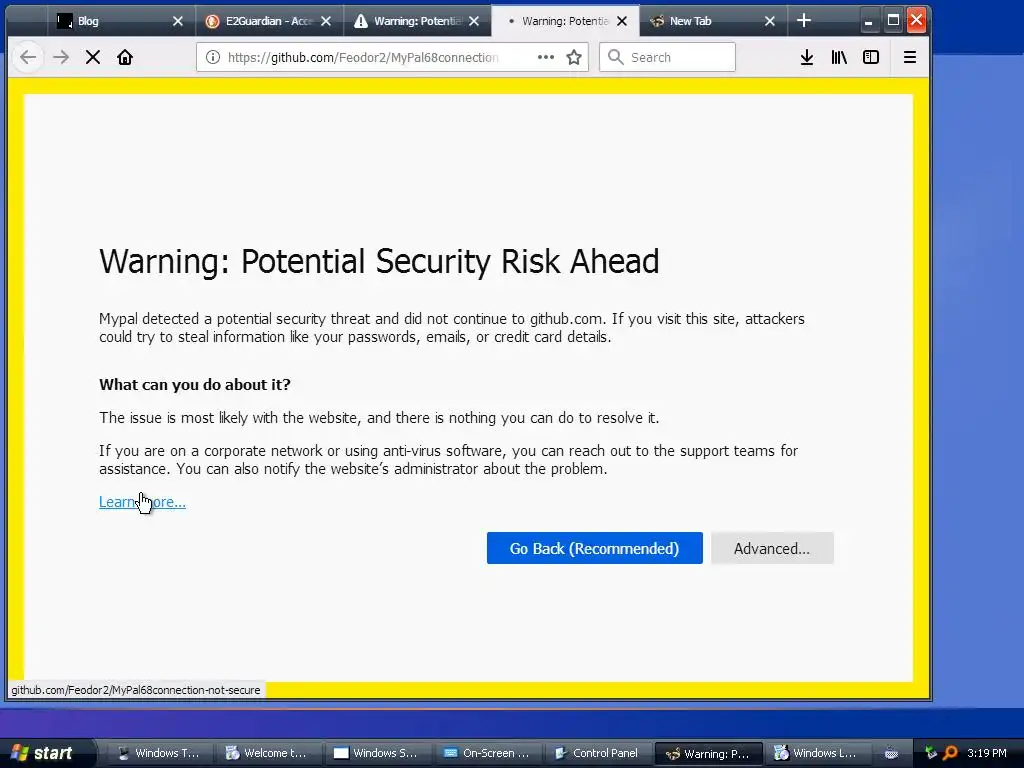
Task: Click the taskbar item right of Windows L...
Action: tap(891, 753)
